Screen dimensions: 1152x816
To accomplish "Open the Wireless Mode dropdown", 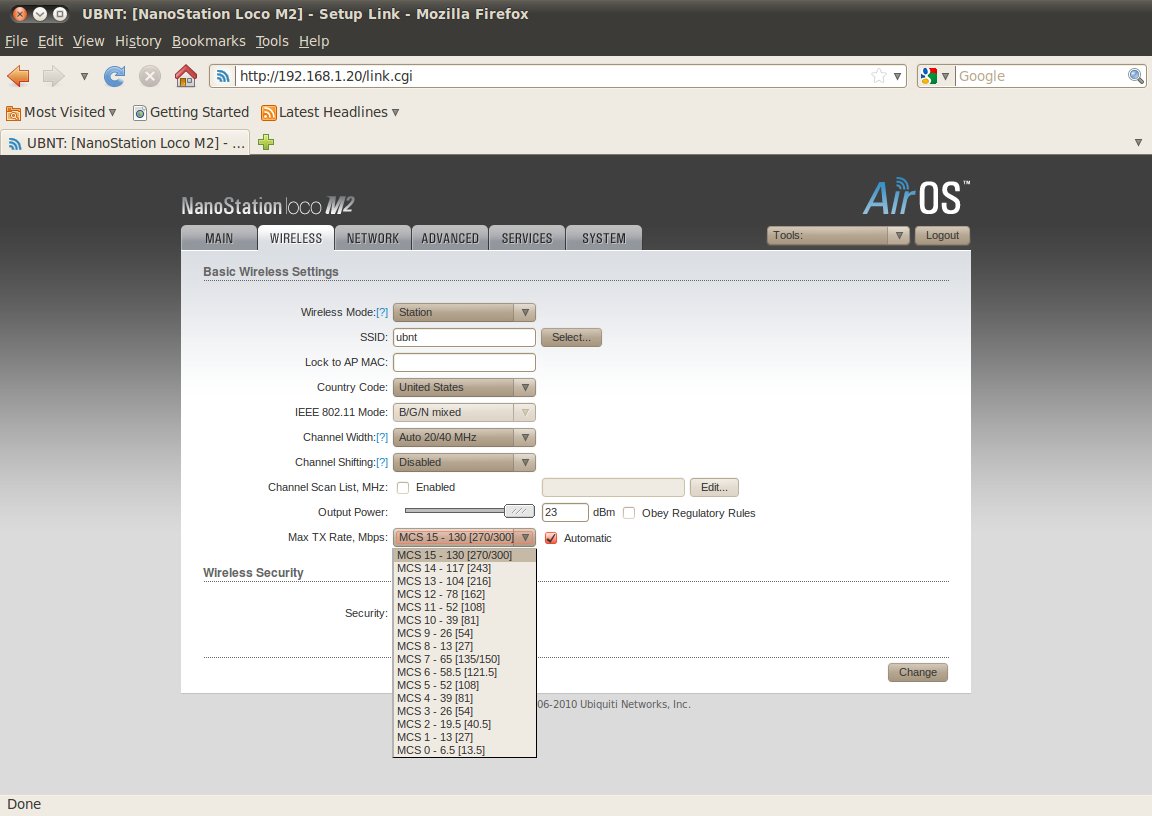I will pos(464,312).
